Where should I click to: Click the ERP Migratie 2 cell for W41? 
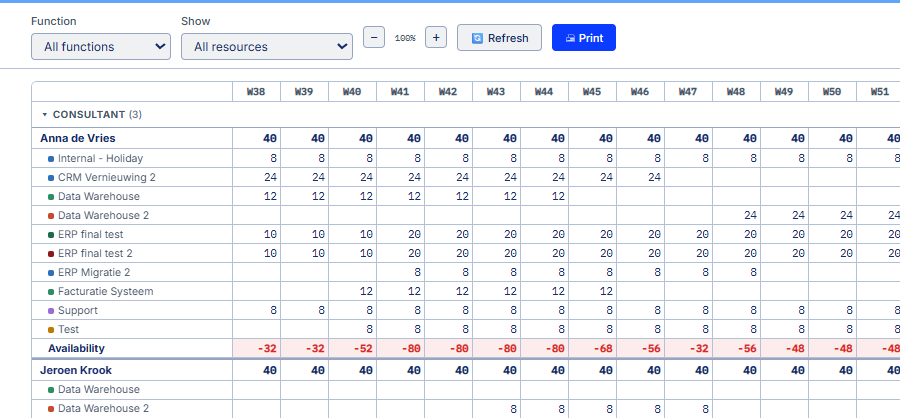click(x=401, y=272)
